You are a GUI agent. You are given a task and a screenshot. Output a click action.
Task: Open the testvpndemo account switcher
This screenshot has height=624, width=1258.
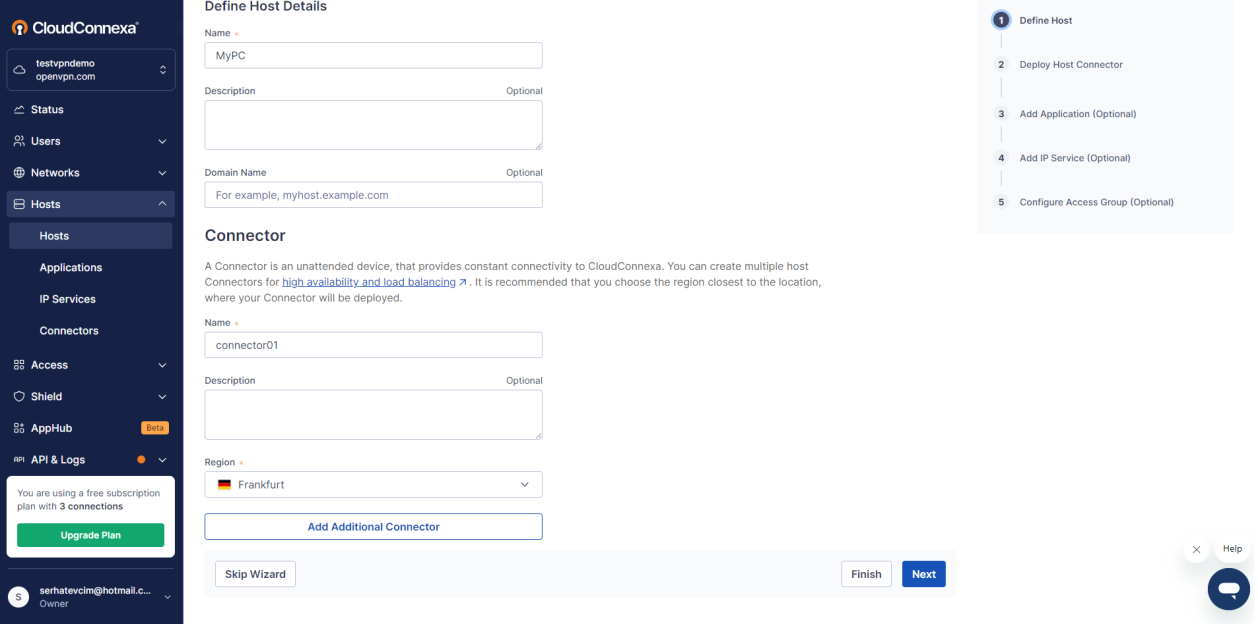tap(91, 70)
